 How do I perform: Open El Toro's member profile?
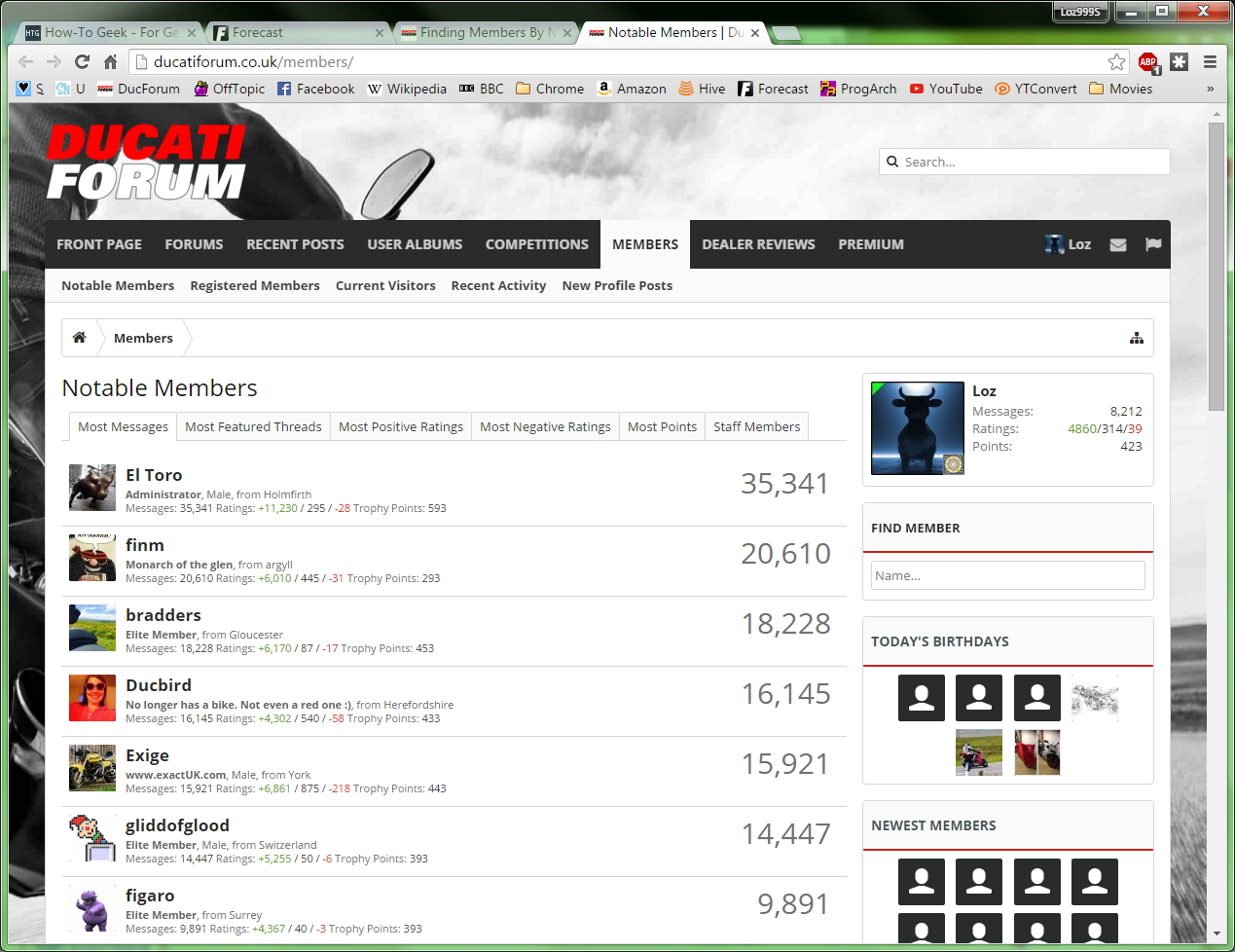[x=154, y=475]
